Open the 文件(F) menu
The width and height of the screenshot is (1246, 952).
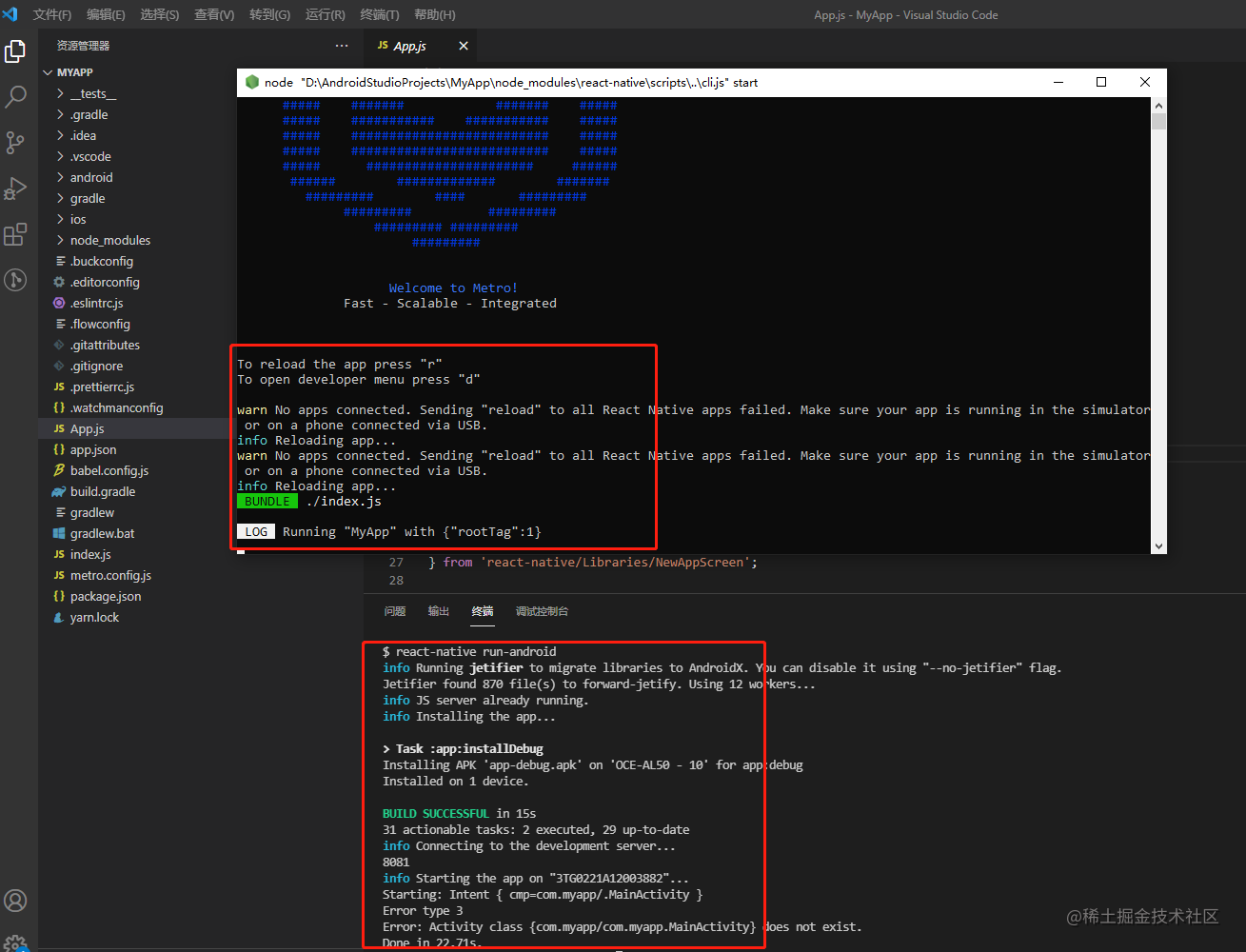click(52, 15)
